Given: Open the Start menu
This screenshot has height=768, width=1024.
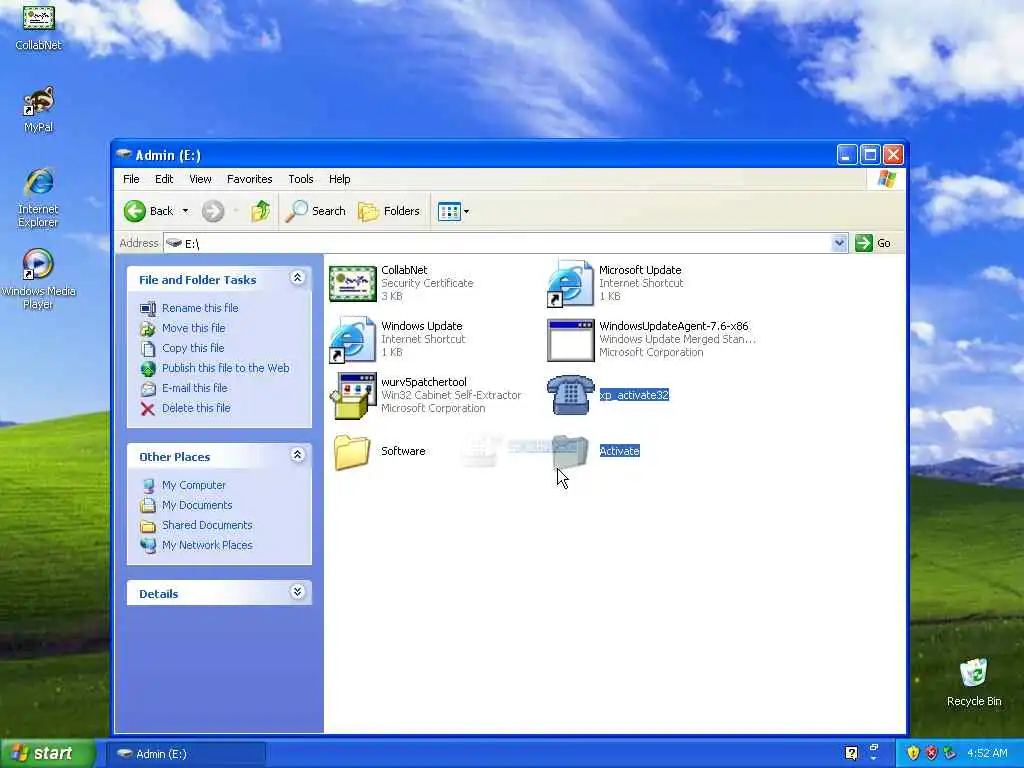Looking at the screenshot, I should [48, 753].
